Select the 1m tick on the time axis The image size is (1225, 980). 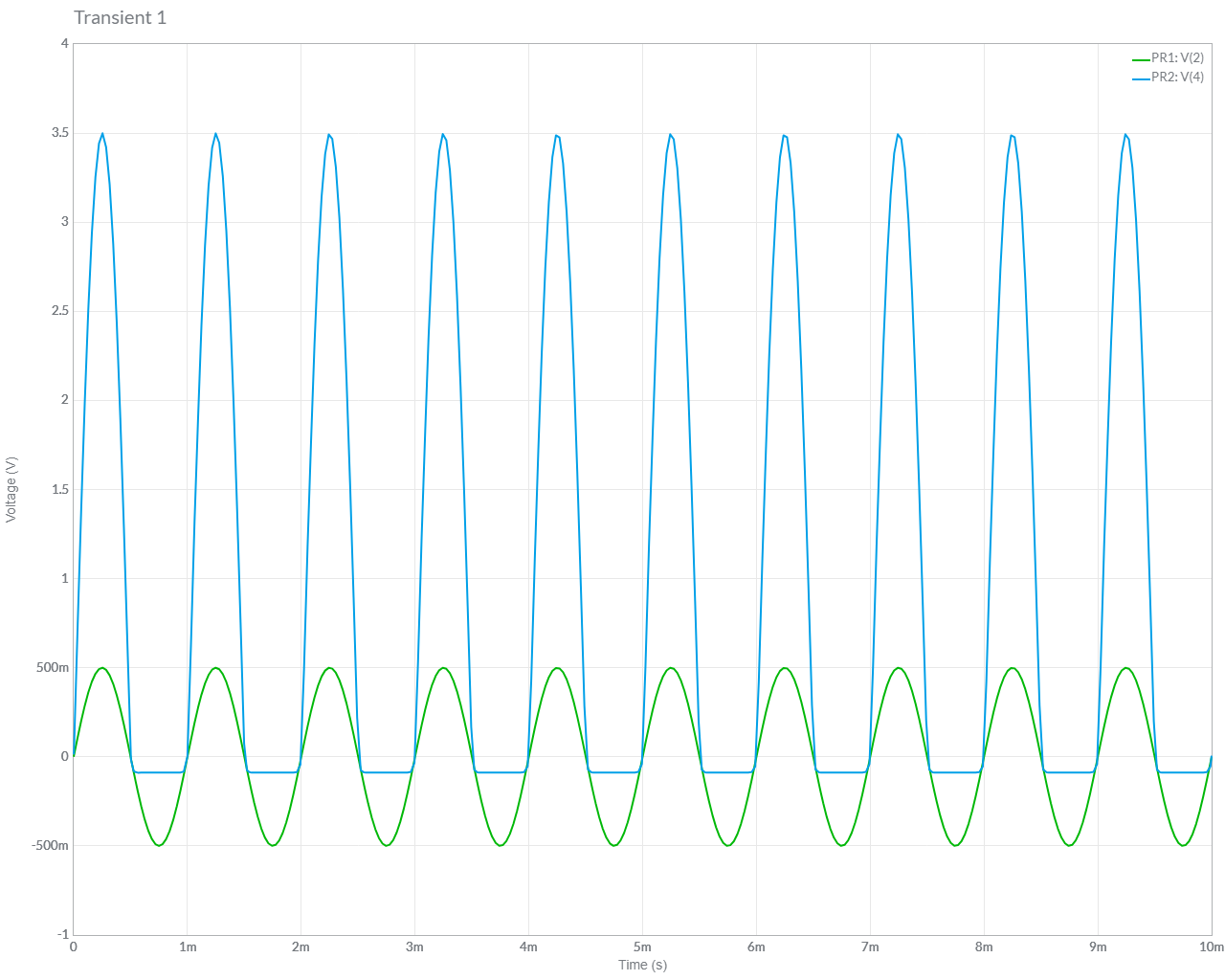[x=188, y=947]
